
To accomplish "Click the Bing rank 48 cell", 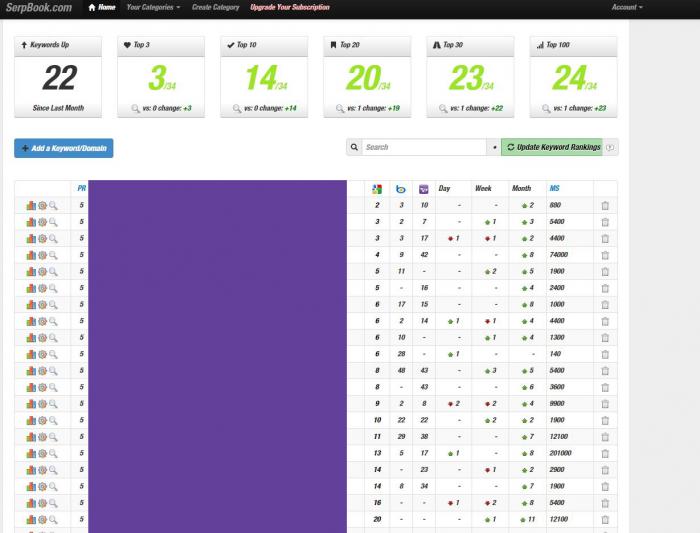I will [401, 371].
